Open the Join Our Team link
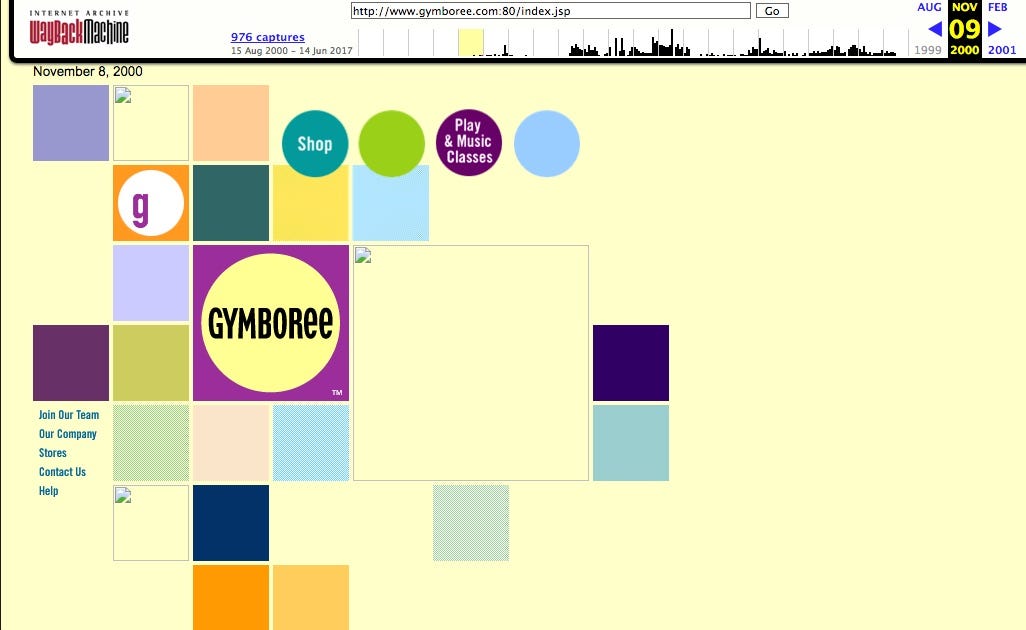Image resolution: width=1026 pixels, height=630 pixels. [x=69, y=415]
